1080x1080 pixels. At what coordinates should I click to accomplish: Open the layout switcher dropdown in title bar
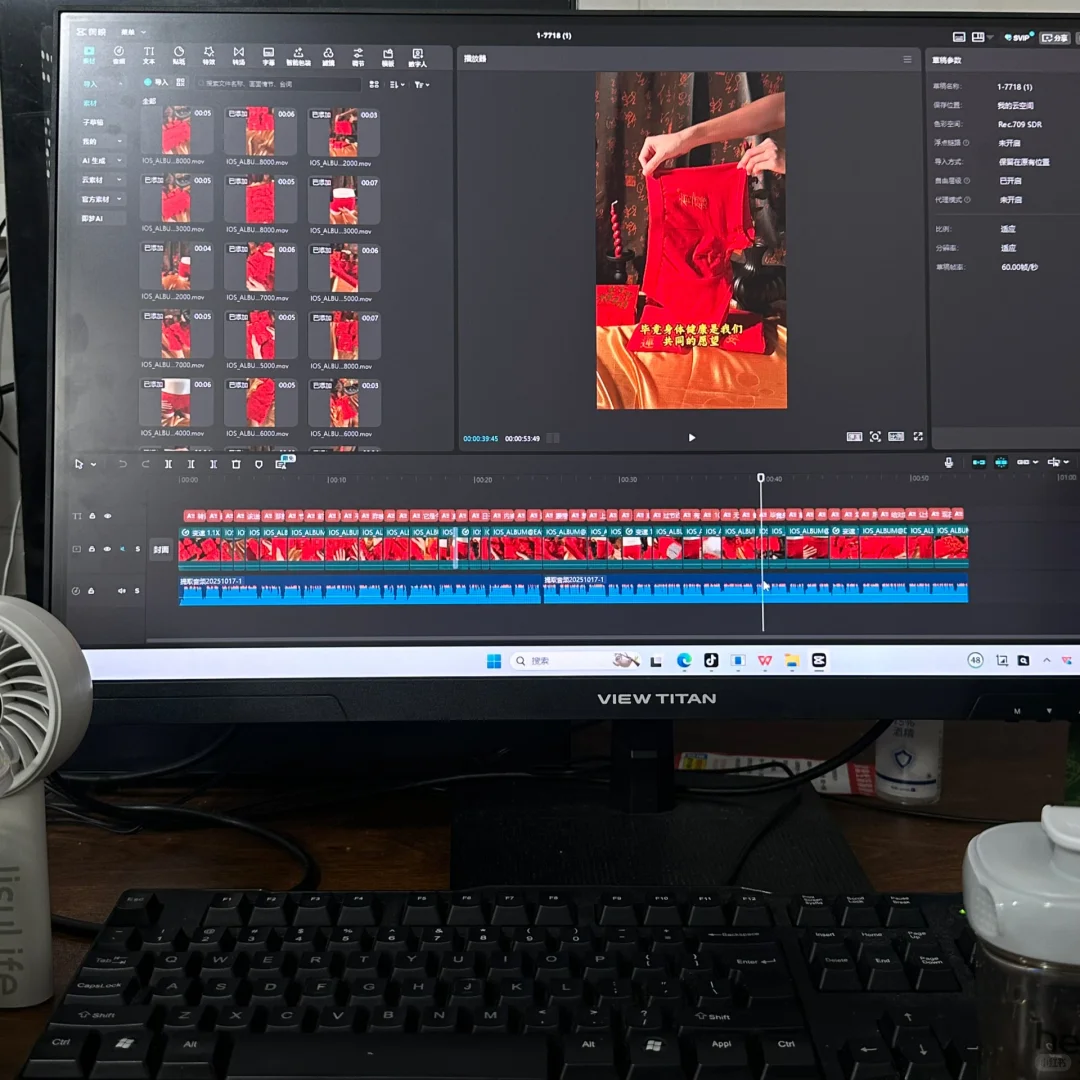[982, 37]
